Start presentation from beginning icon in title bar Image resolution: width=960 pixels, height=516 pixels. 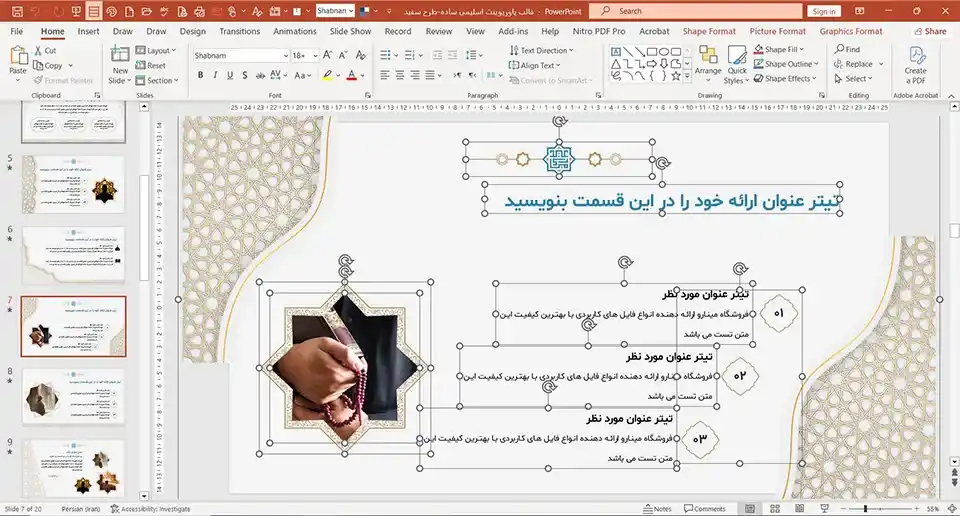[76, 11]
